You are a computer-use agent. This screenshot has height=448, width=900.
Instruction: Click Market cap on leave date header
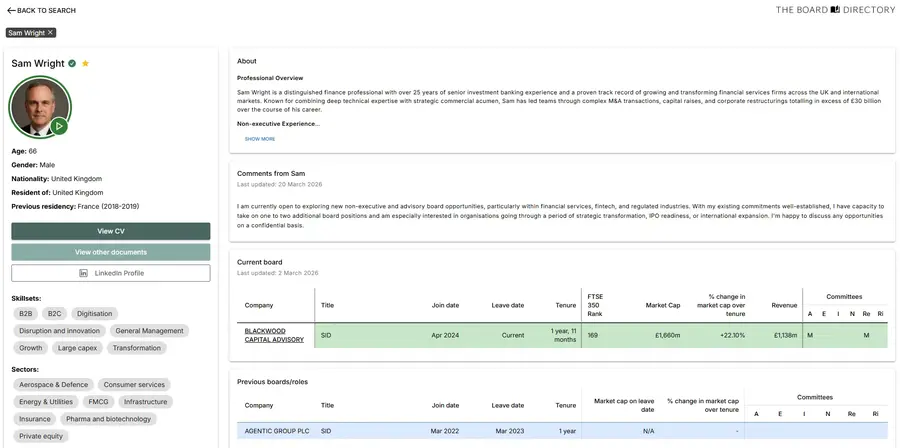point(624,405)
